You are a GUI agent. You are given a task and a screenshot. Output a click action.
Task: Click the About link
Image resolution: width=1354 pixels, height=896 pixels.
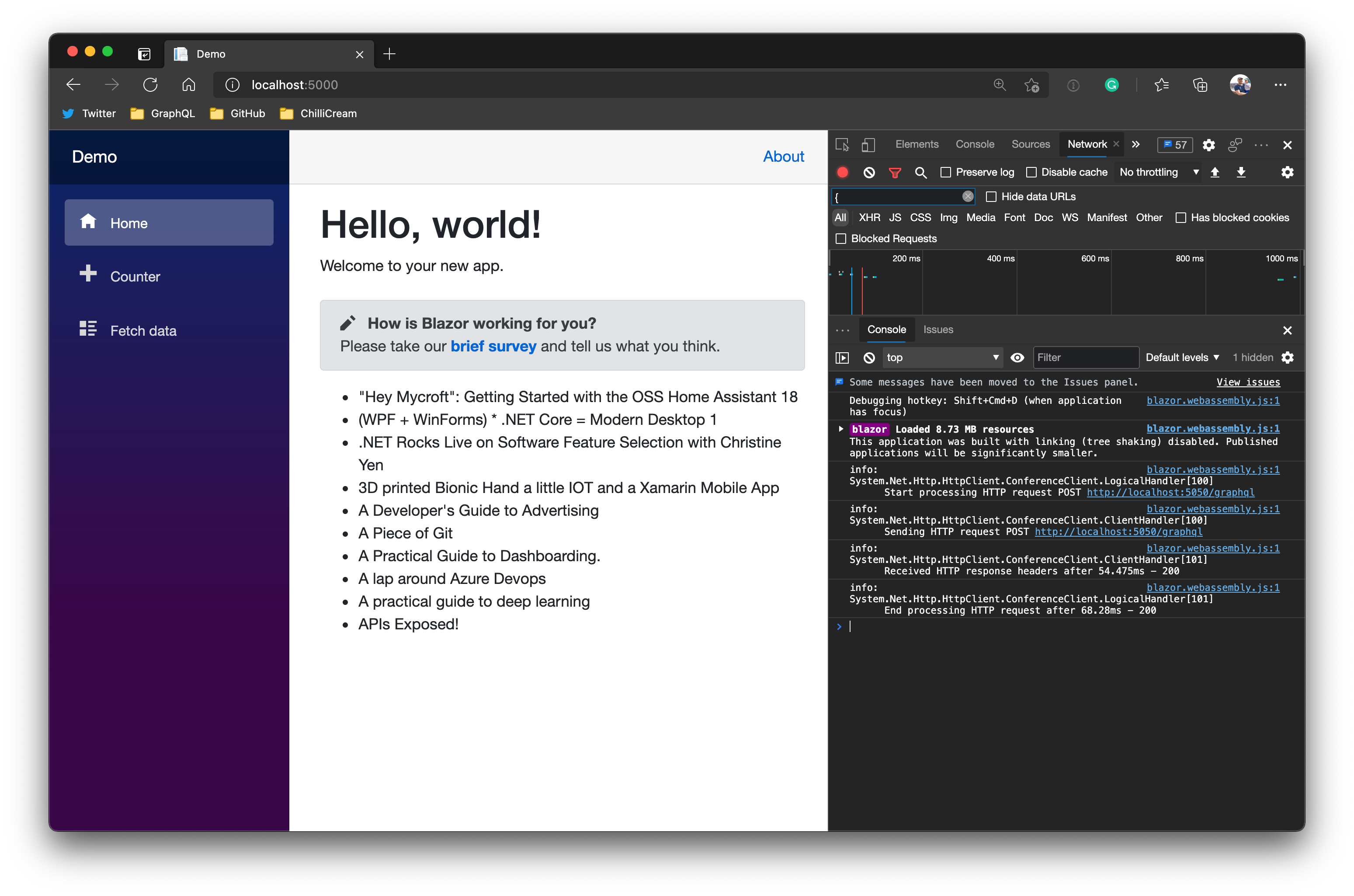(783, 156)
